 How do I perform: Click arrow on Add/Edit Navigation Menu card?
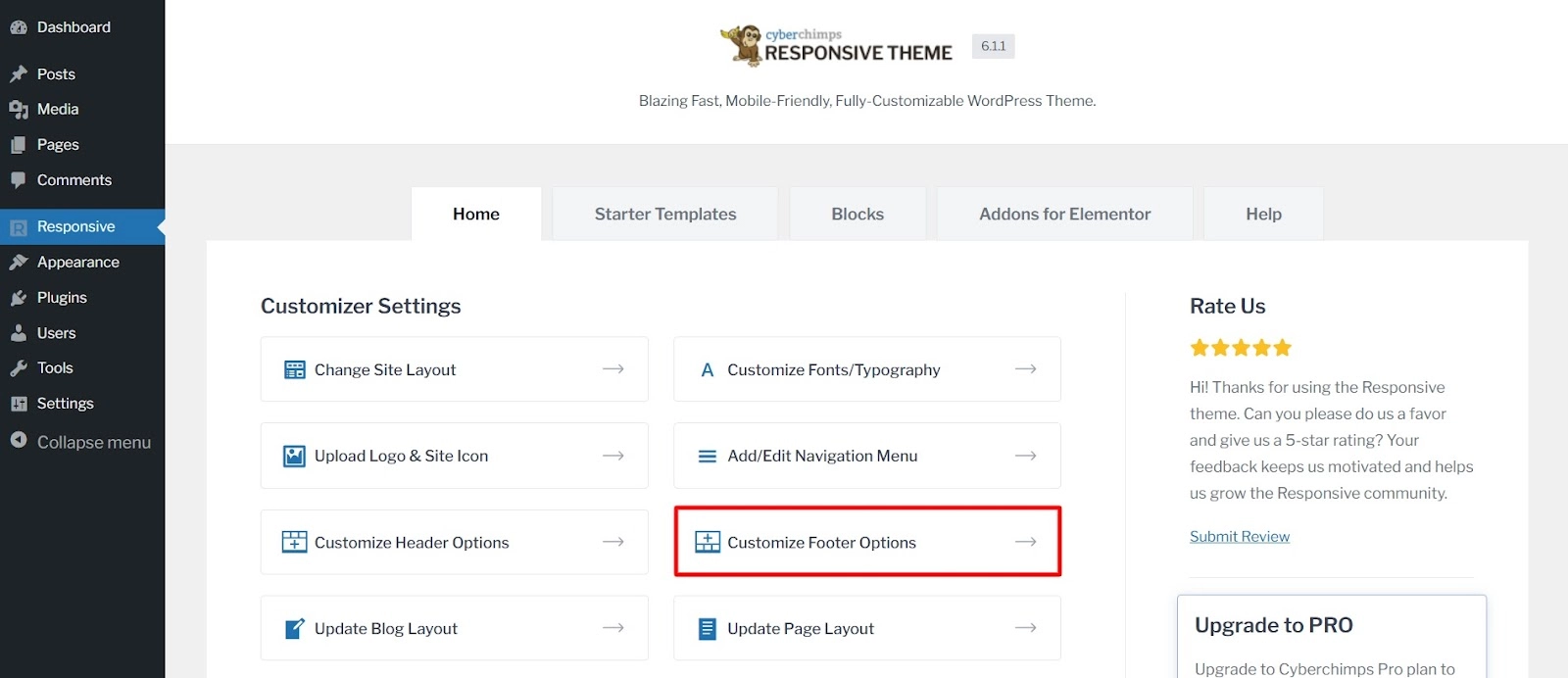[x=1026, y=456]
